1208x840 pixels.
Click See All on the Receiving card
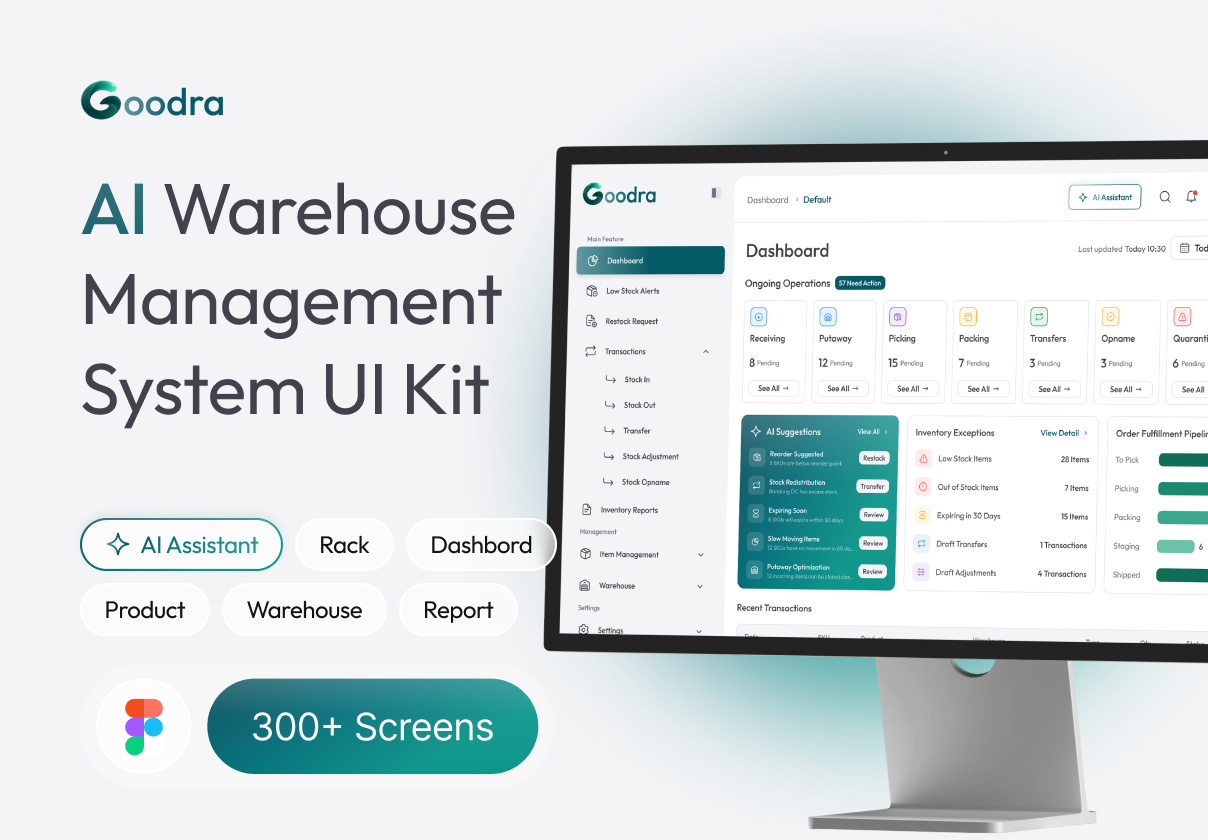[x=773, y=388]
